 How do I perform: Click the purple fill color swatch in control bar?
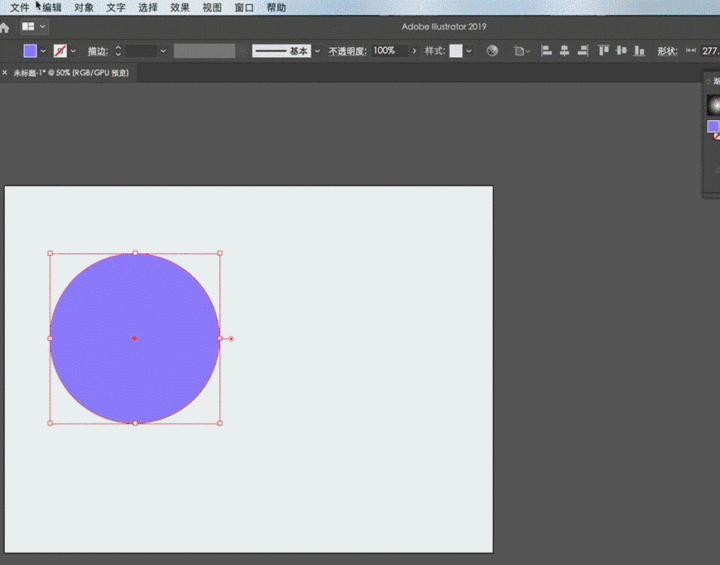[x=30, y=51]
